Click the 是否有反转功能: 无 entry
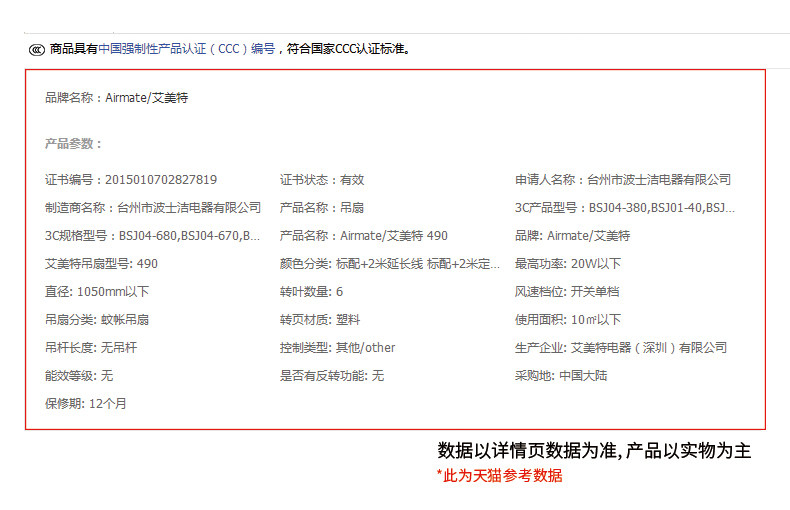This screenshot has height=510, width=790. pyautogui.click(x=332, y=375)
